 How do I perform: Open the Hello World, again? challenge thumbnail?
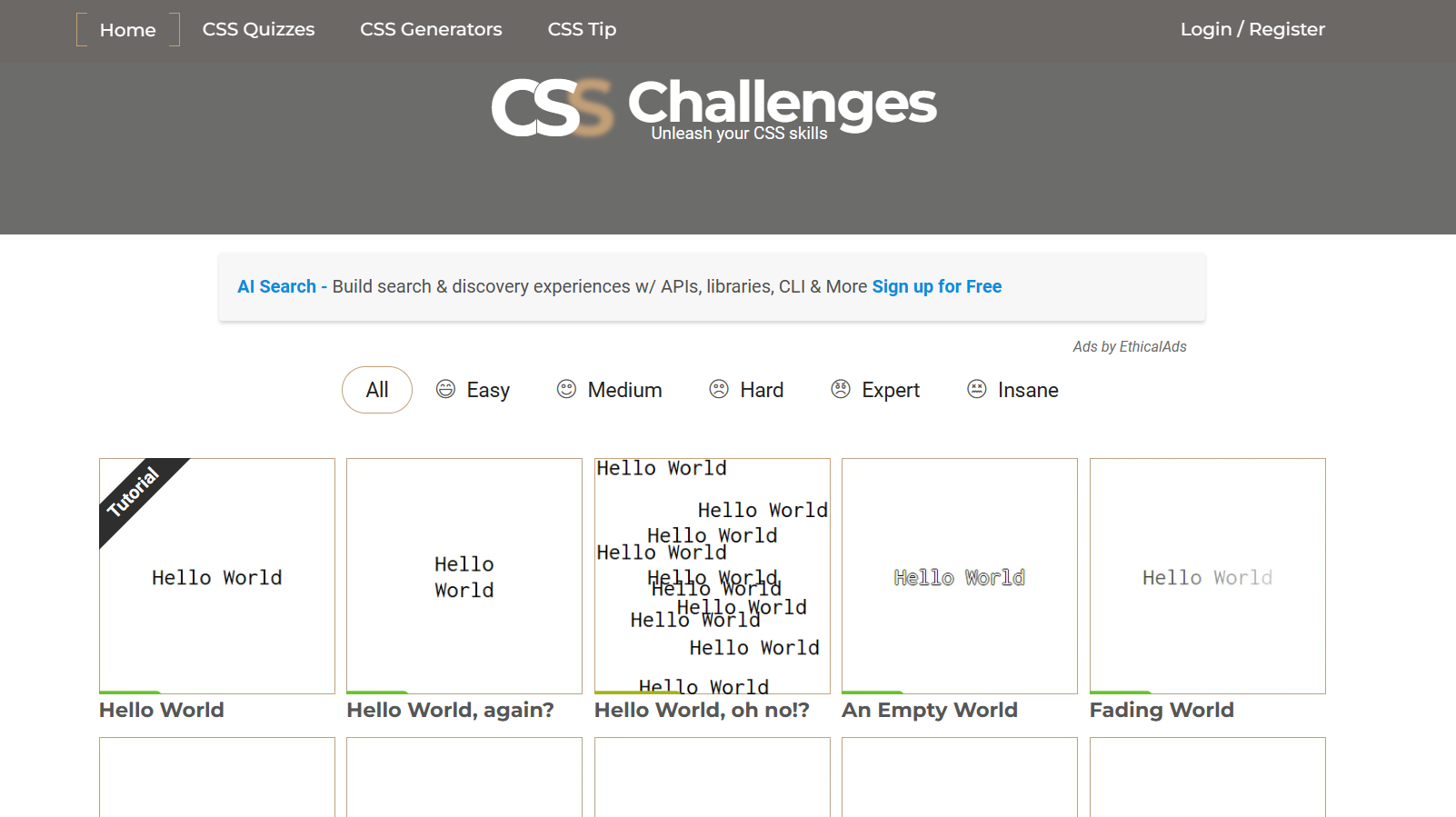[x=464, y=576]
